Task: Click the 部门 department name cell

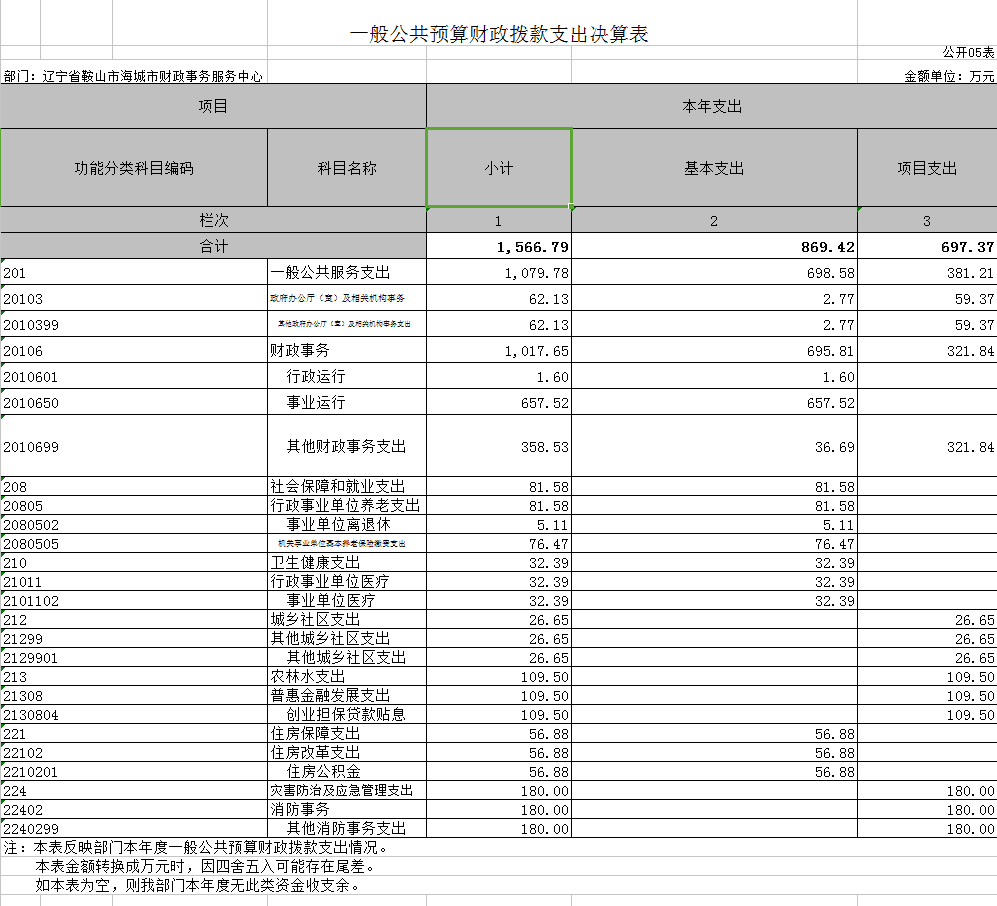Action: click(133, 76)
